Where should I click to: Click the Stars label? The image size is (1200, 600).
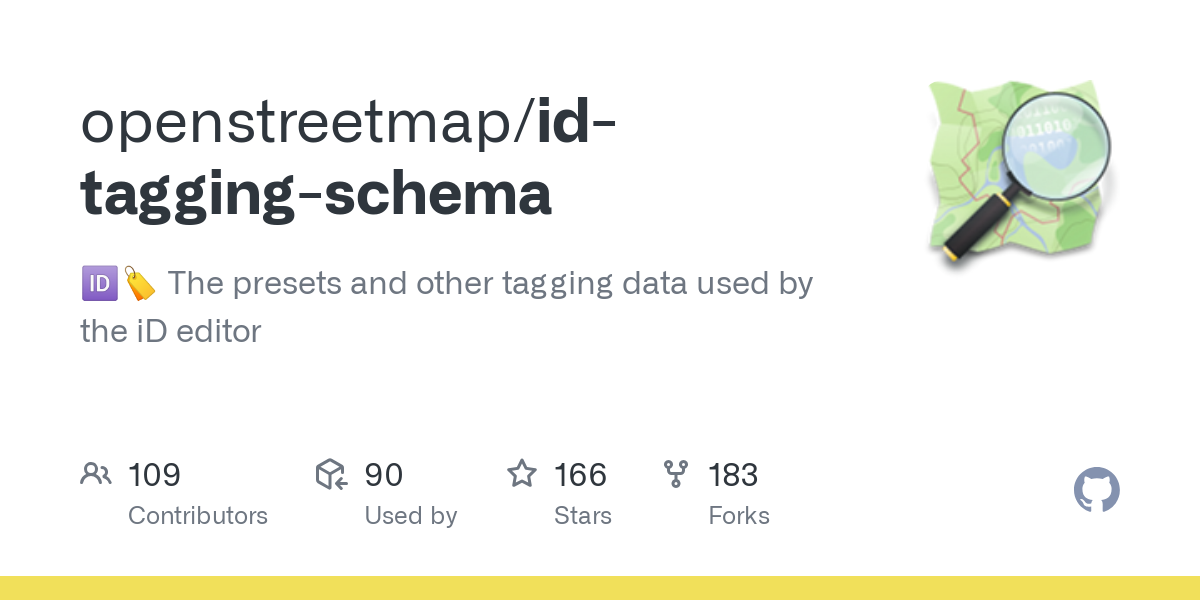click(583, 516)
